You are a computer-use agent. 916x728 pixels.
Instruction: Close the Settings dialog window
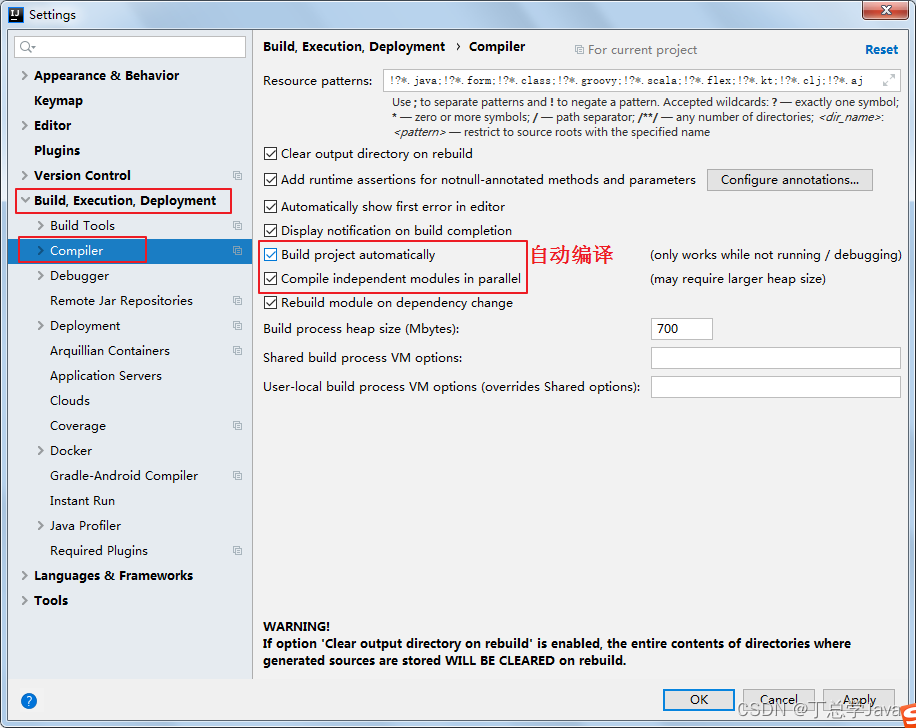pos(886,10)
